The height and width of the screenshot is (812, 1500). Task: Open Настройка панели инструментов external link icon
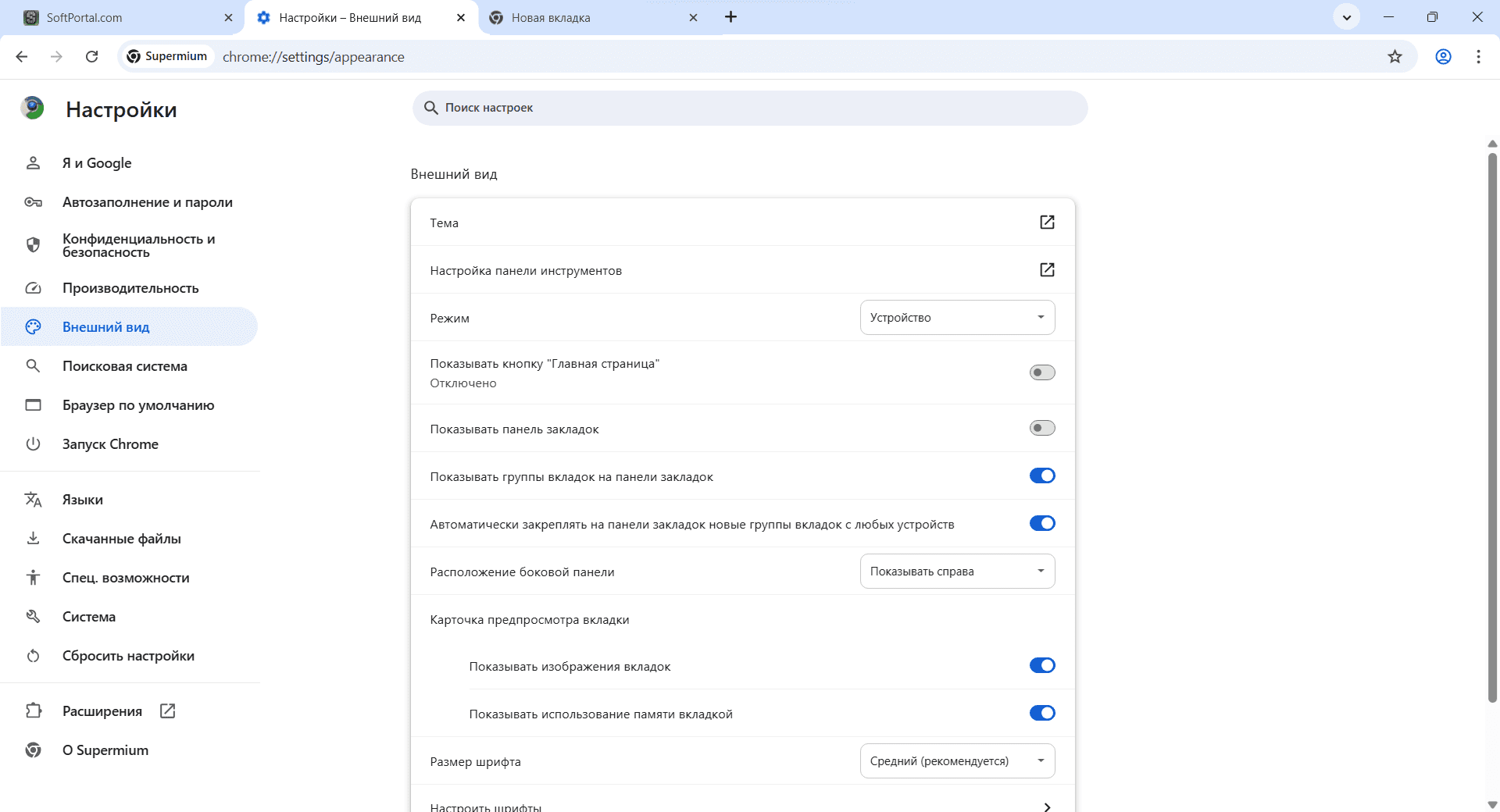(x=1047, y=270)
